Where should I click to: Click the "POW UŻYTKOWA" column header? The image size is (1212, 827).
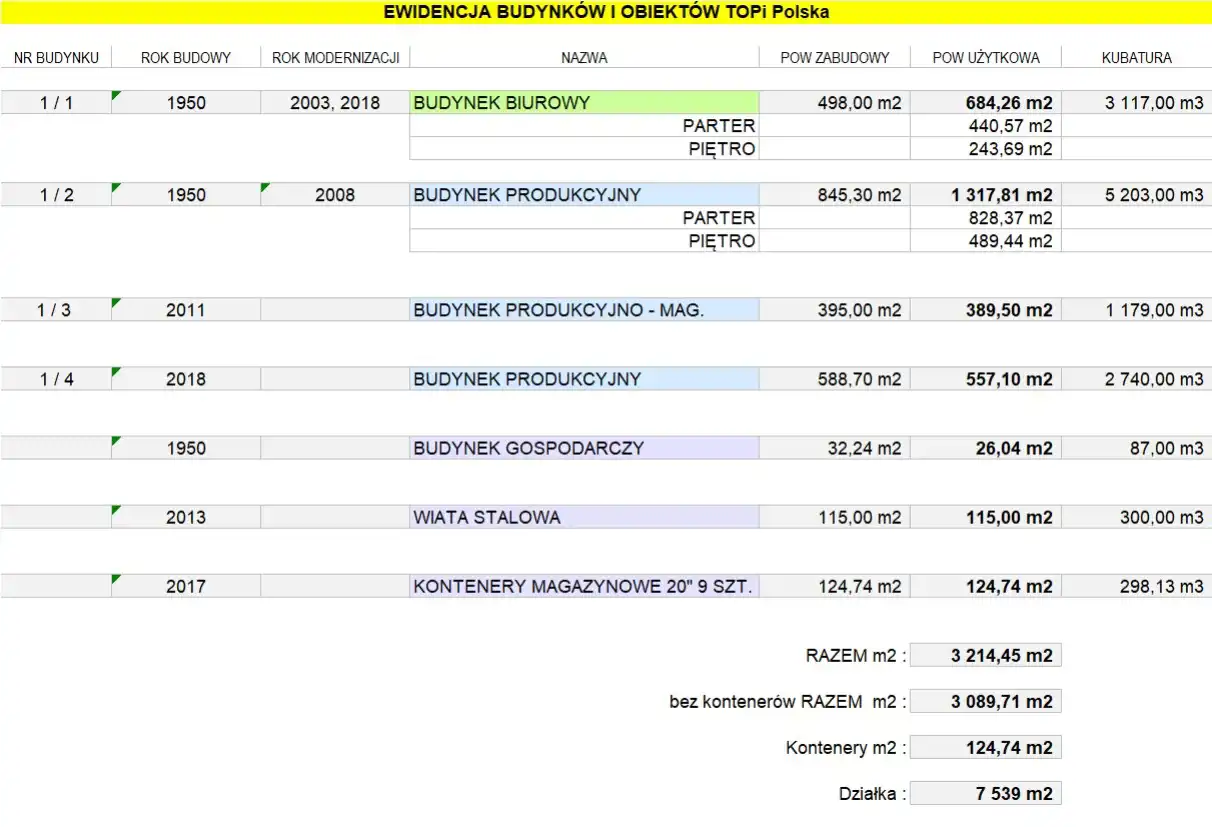pos(986,58)
